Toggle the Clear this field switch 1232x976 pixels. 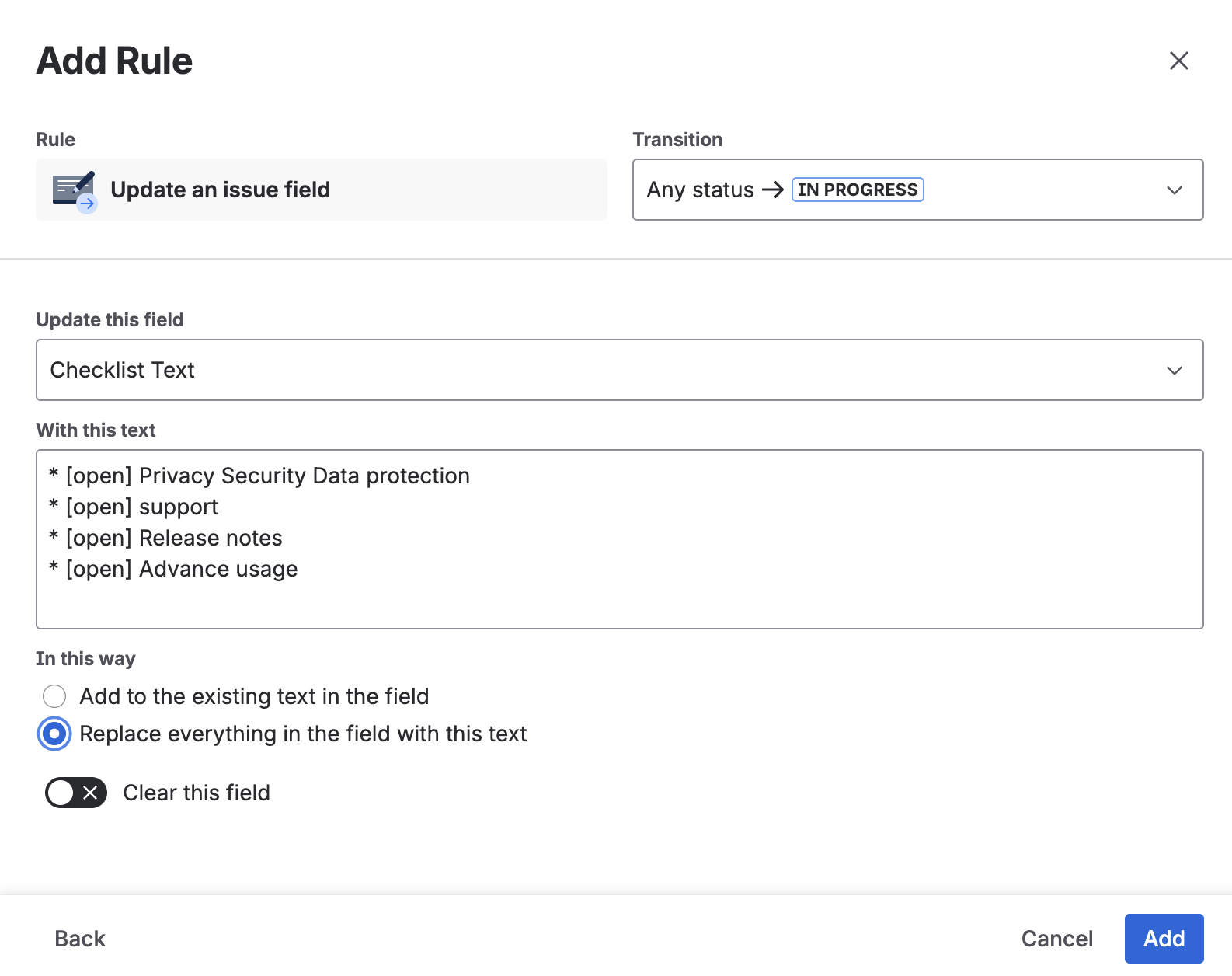click(x=76, y=793)
